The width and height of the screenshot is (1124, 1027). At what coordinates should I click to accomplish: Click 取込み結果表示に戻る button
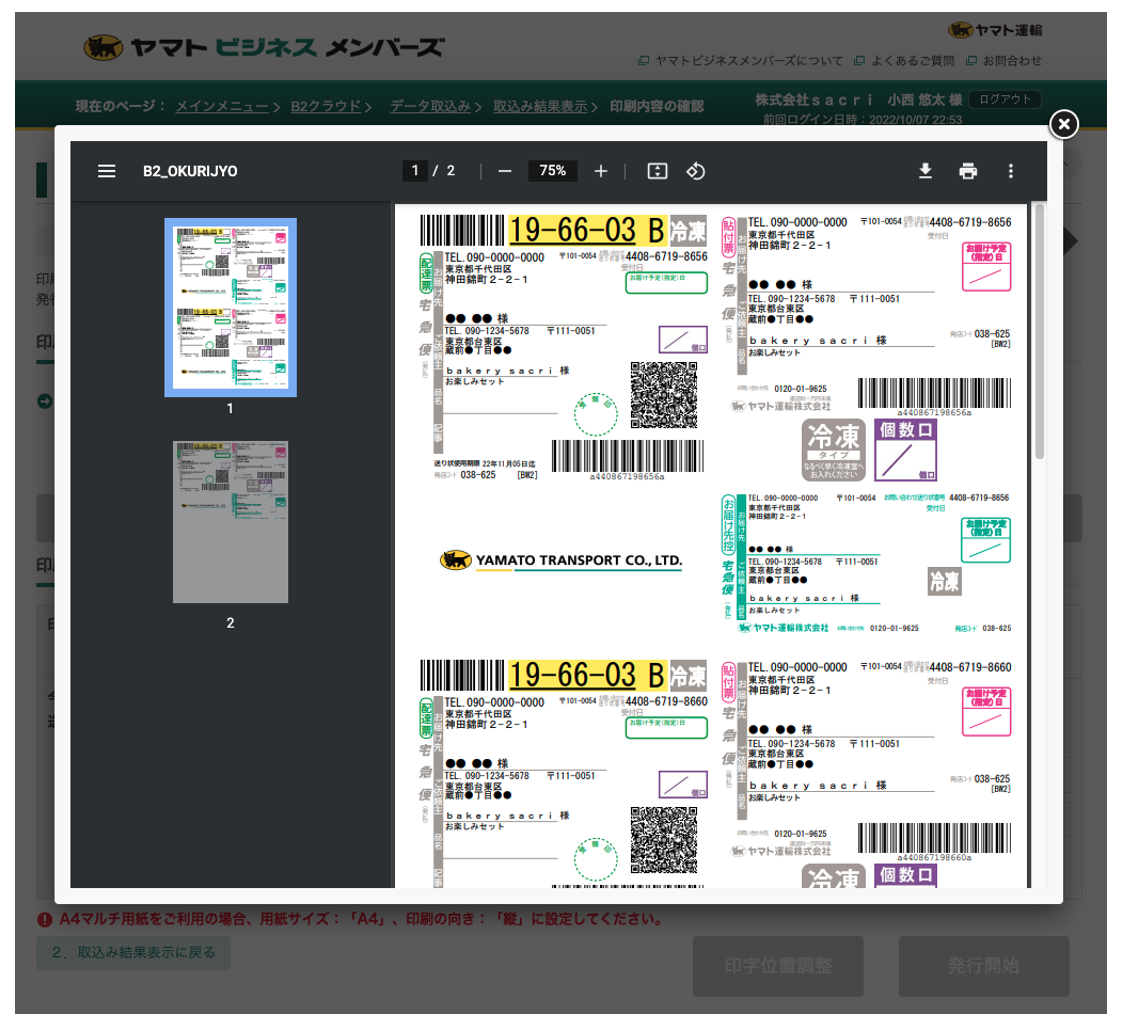tap(133, 952)
